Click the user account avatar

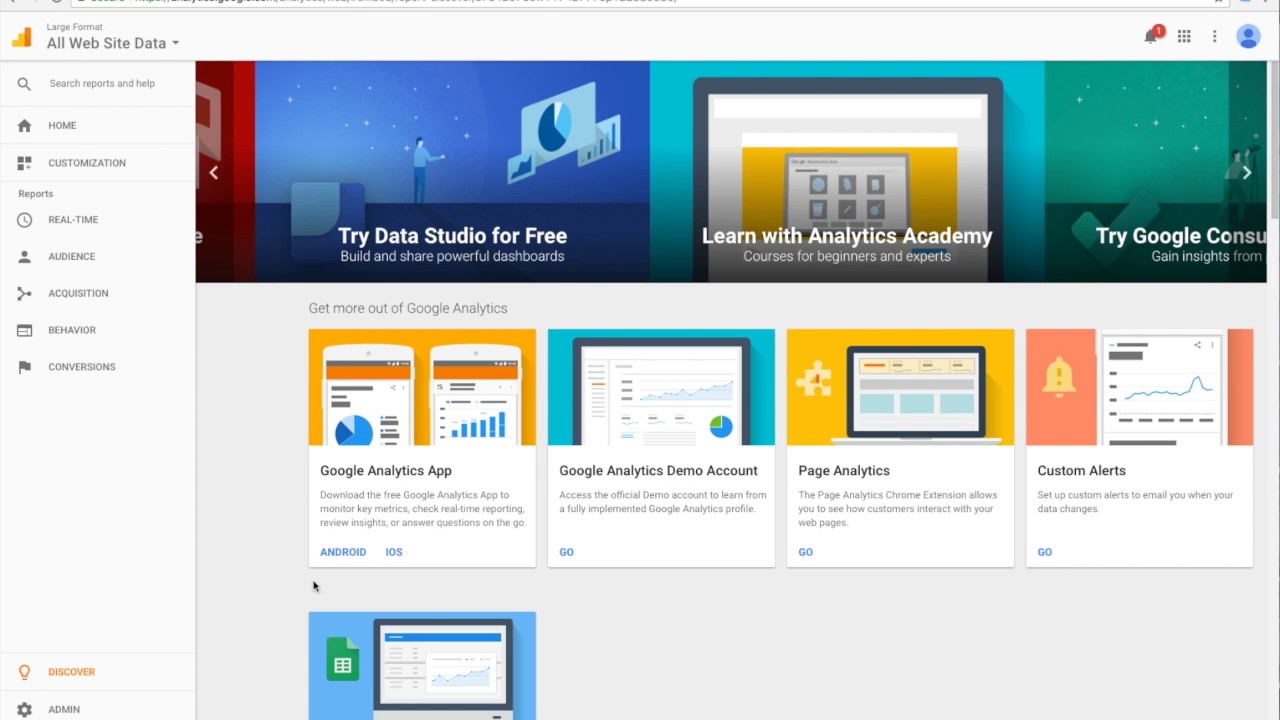[1248, 36]
